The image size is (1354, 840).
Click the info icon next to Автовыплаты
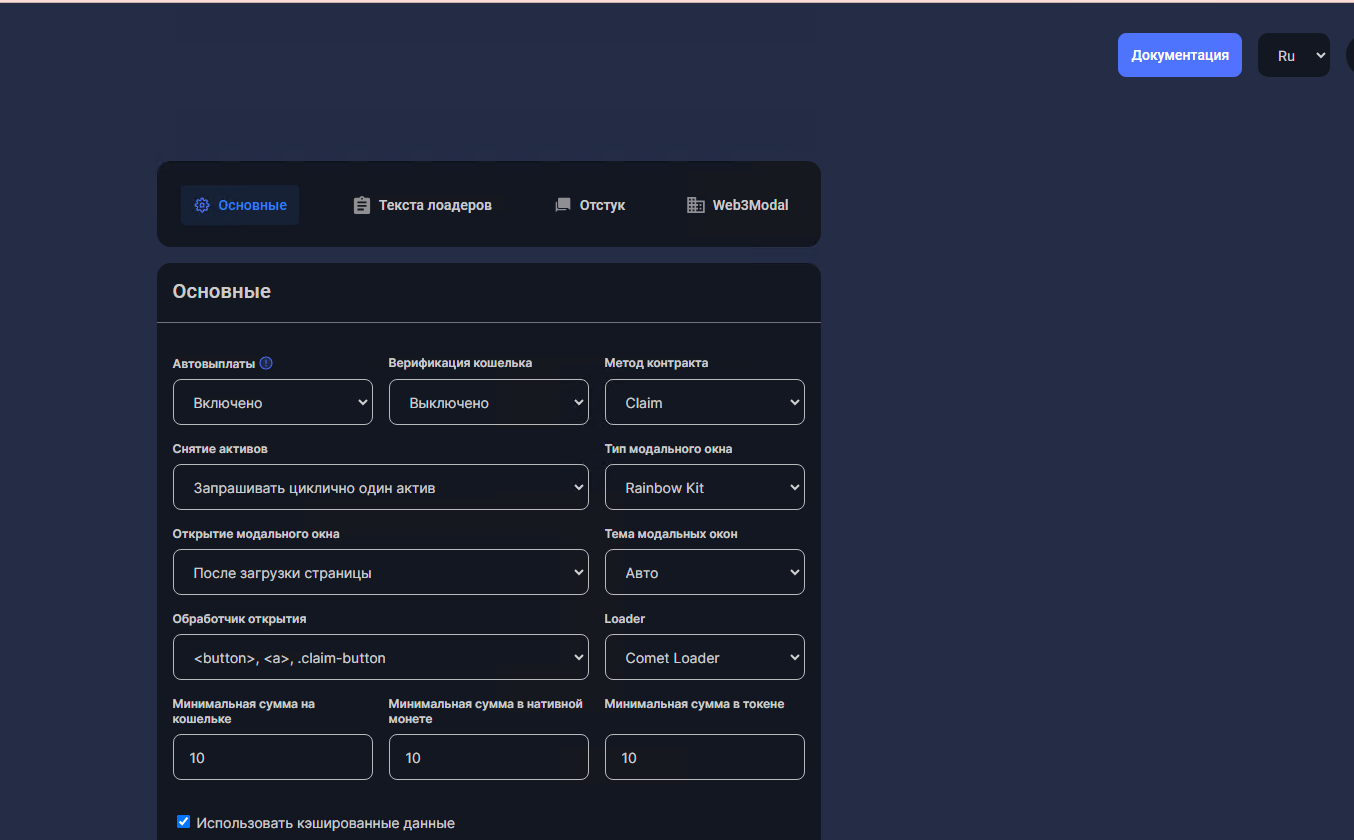266,363
